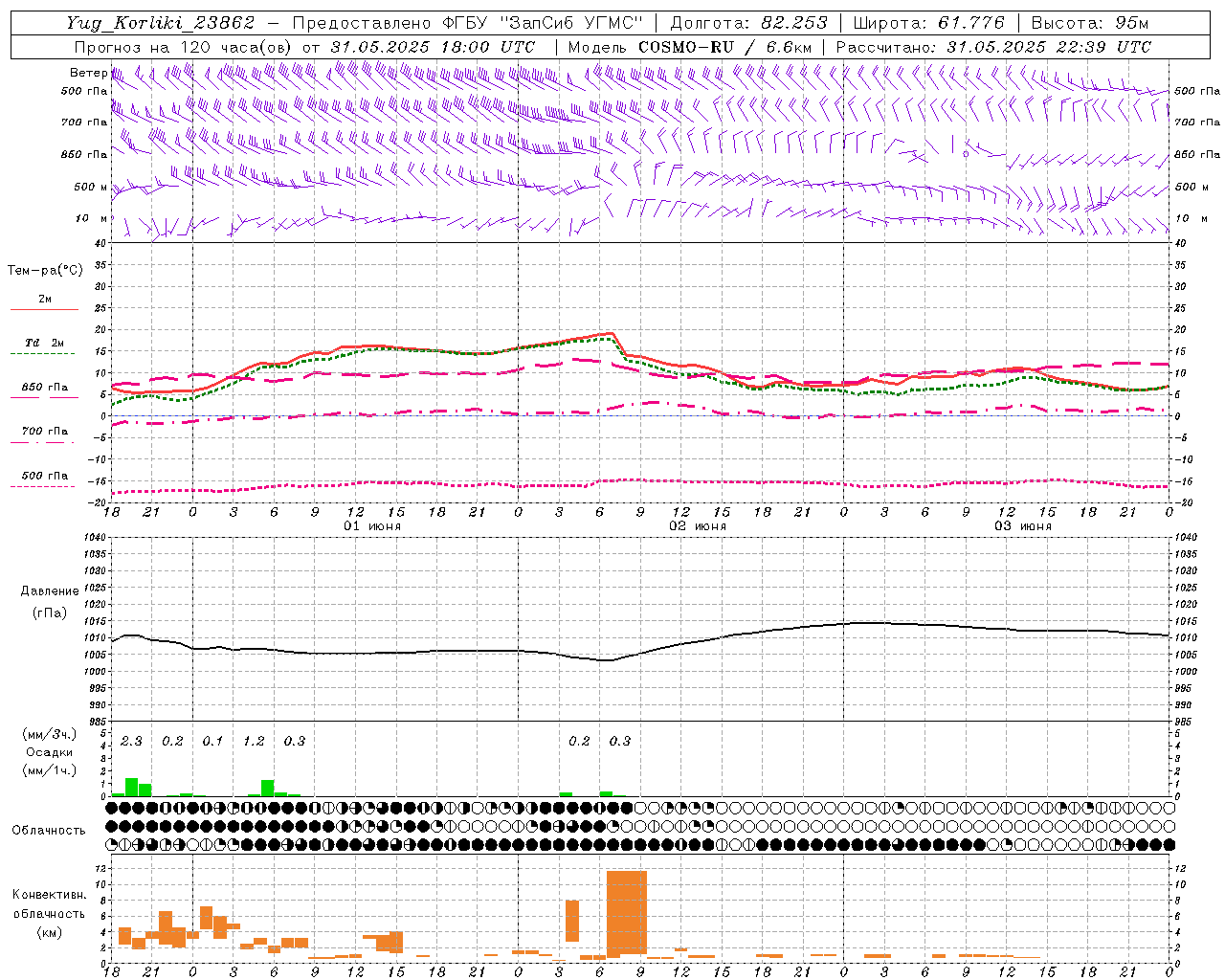This screenshot has height=980, width=1225.
Task: Click the Осадки label
Action: pos(49,752)
